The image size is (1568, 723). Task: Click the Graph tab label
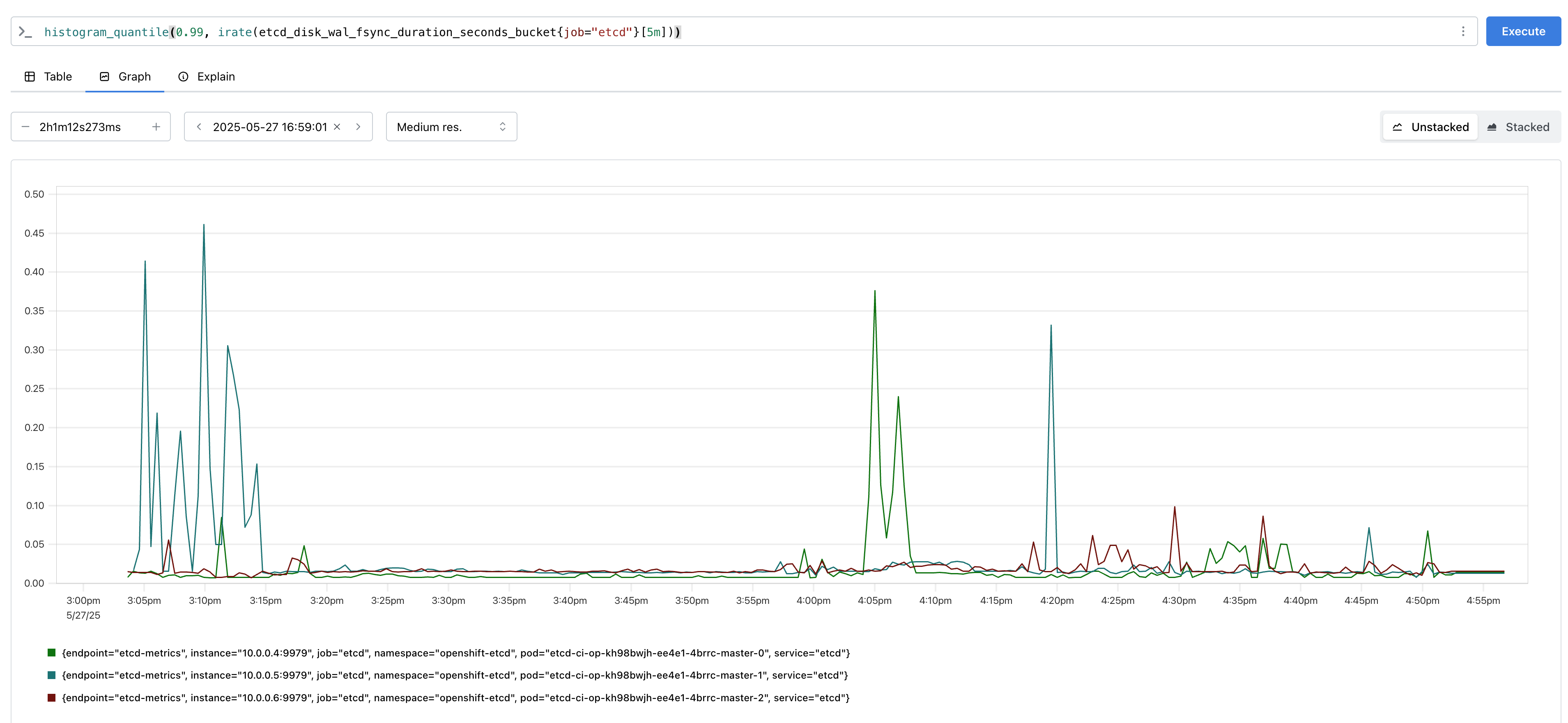pyautogui.click(x=135, y=77)
